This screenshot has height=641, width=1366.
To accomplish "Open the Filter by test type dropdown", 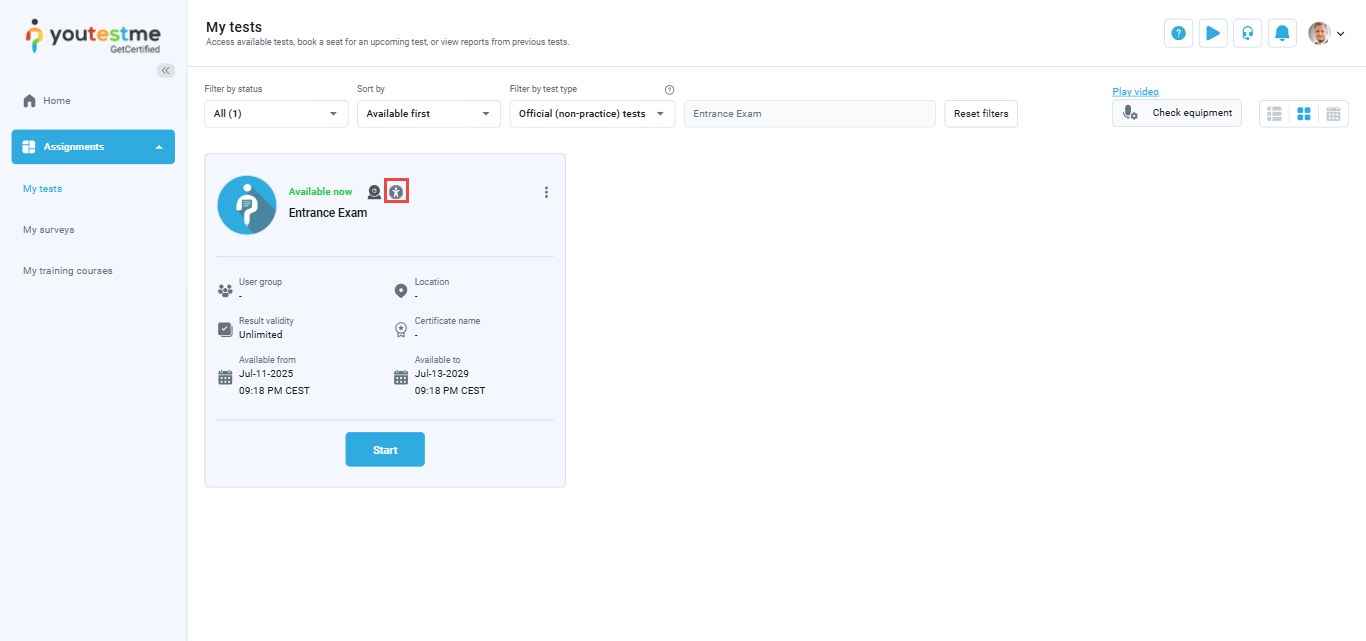I will [x=593, y=114].
